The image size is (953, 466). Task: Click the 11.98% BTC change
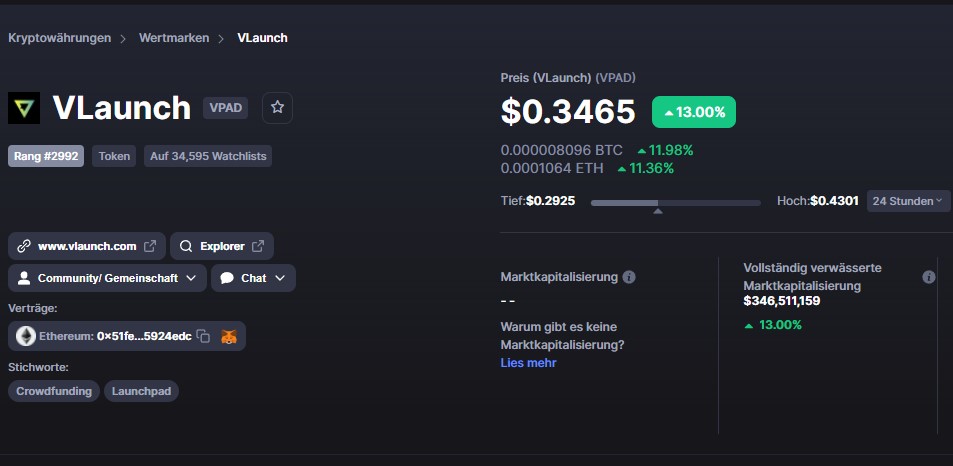(x=665, y=150)
